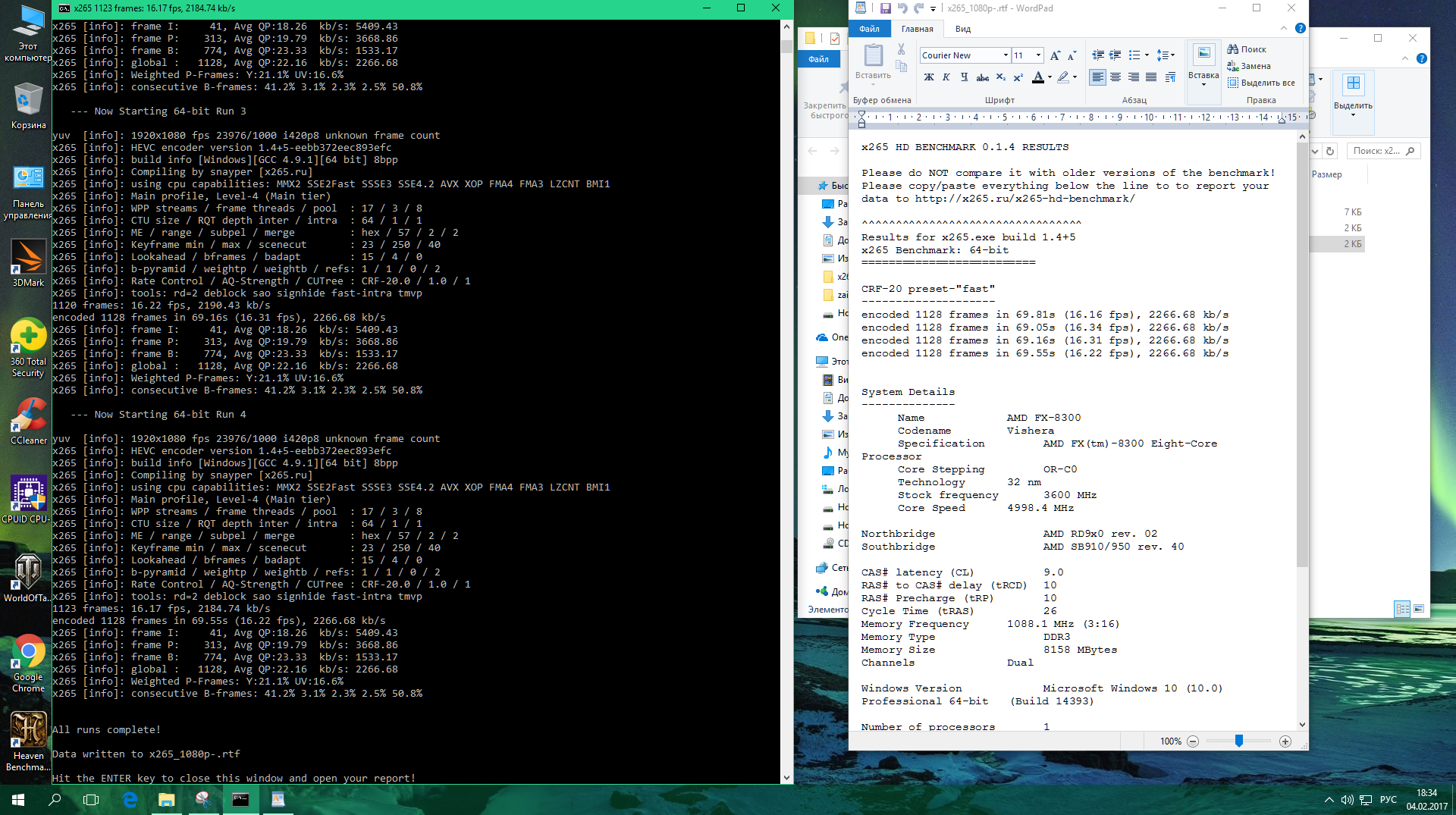Launch Google Chrome from the desktop
The image size is (1456, 815).
pos(28,663)
